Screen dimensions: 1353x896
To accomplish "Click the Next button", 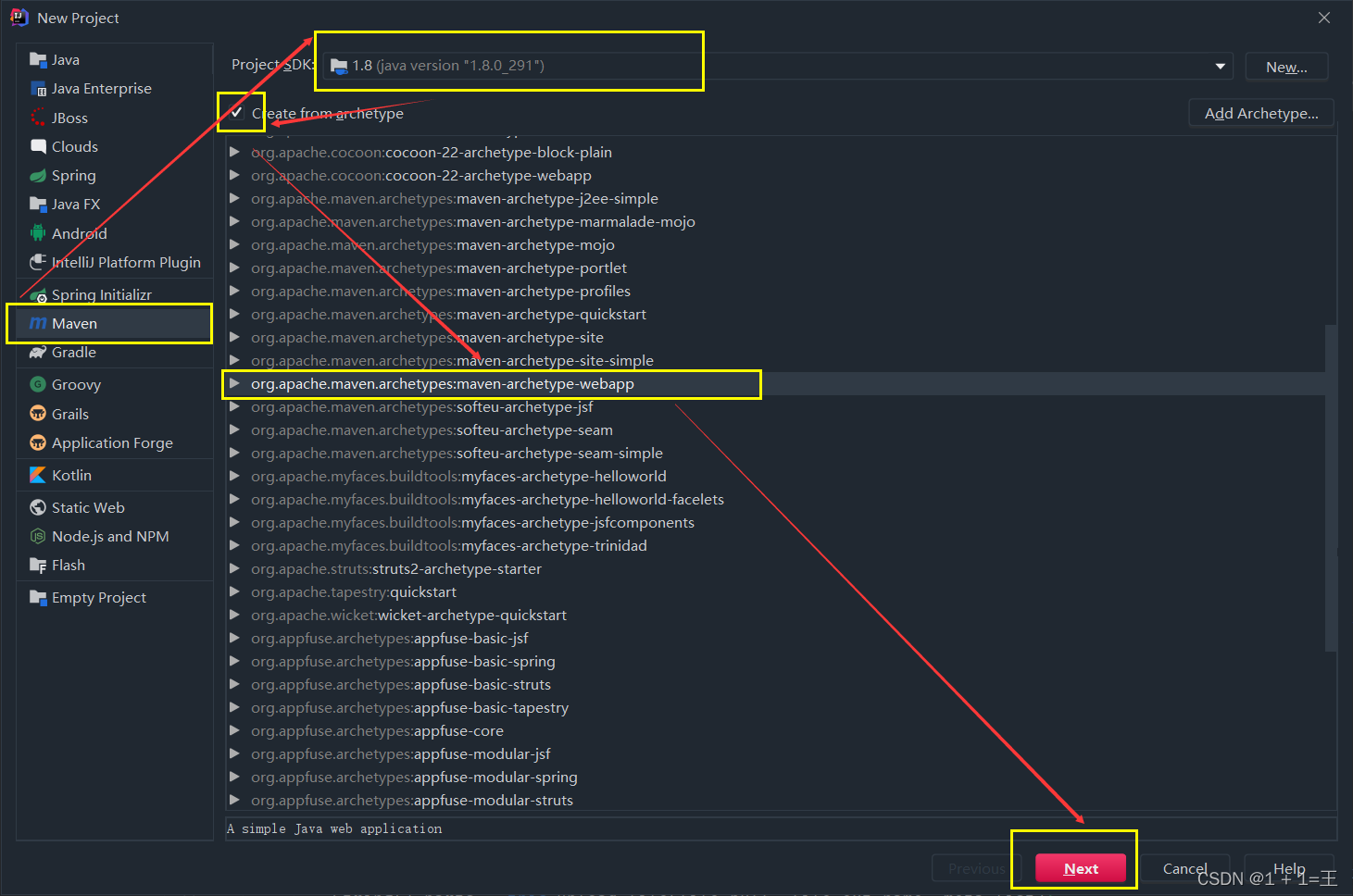I will point(1081,868).
